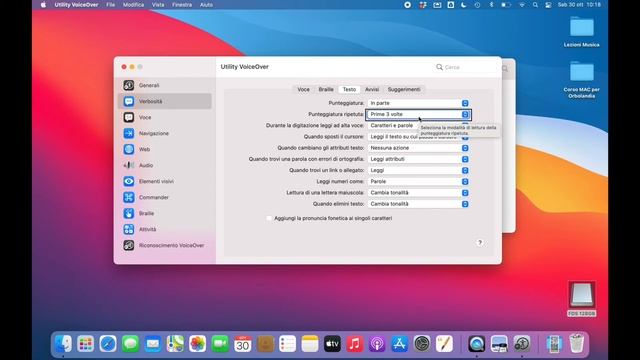
Task: Open Calendar from the Dock
Action: tap(242, 344)
